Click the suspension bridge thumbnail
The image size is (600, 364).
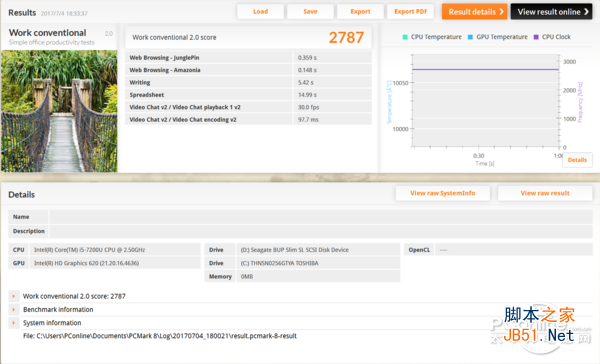click(59, 111)
